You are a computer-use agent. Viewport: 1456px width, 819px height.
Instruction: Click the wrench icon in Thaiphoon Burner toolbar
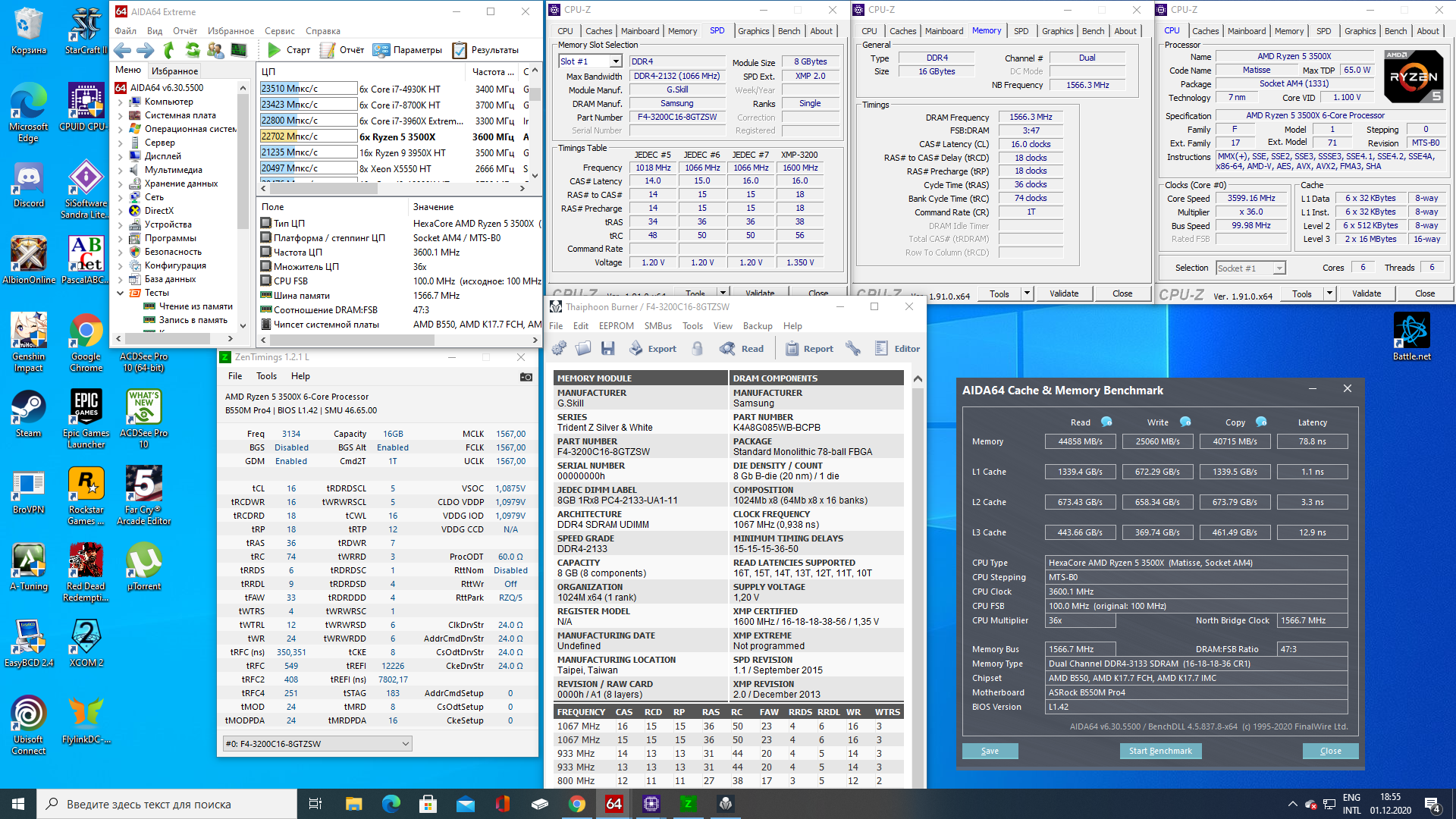click(x=853, y=348)
